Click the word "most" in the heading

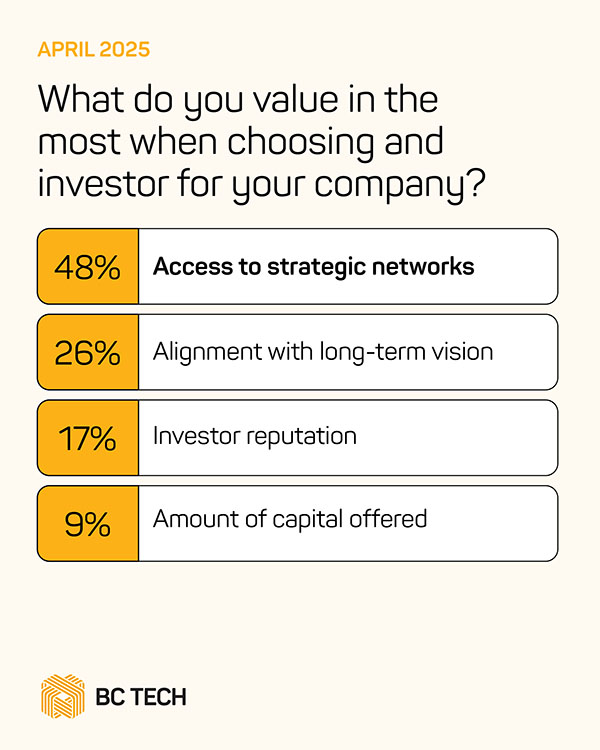pos(80,143)
